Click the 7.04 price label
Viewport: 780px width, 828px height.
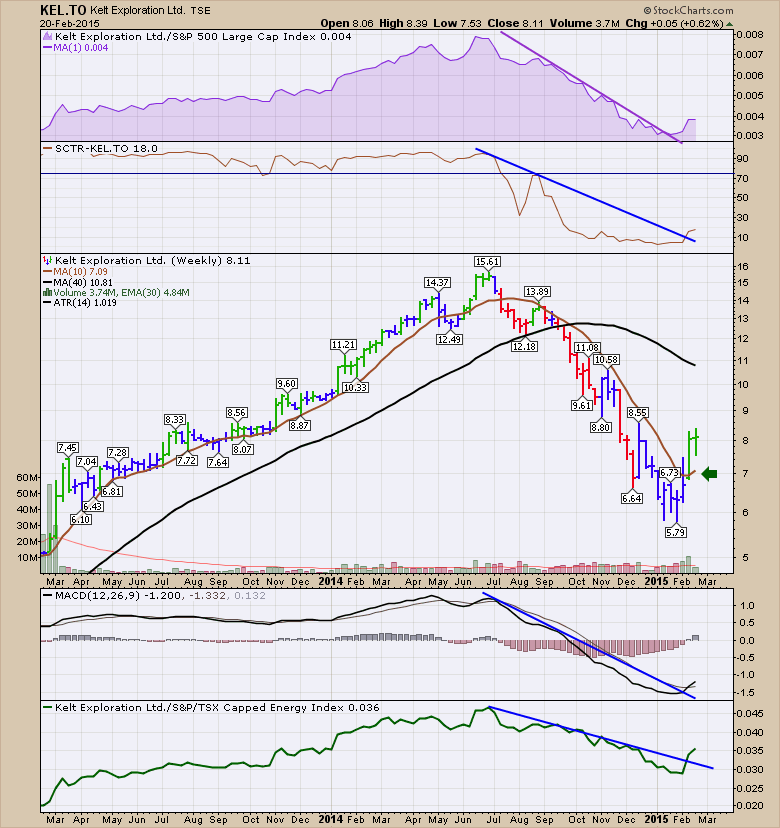pos(87,462)
